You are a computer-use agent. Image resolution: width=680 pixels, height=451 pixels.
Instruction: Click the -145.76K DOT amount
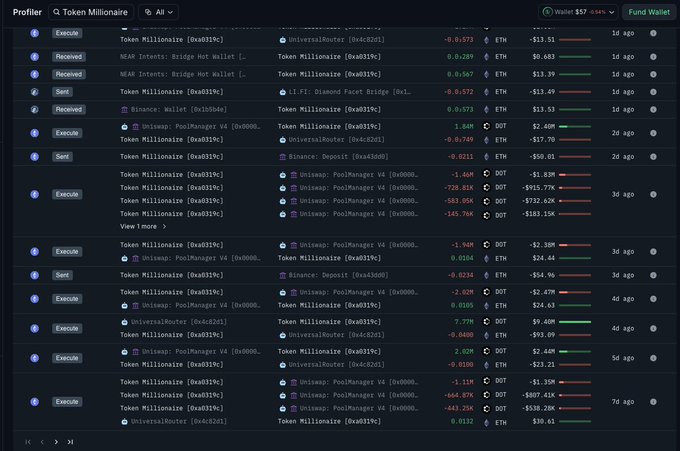[459, 214]
